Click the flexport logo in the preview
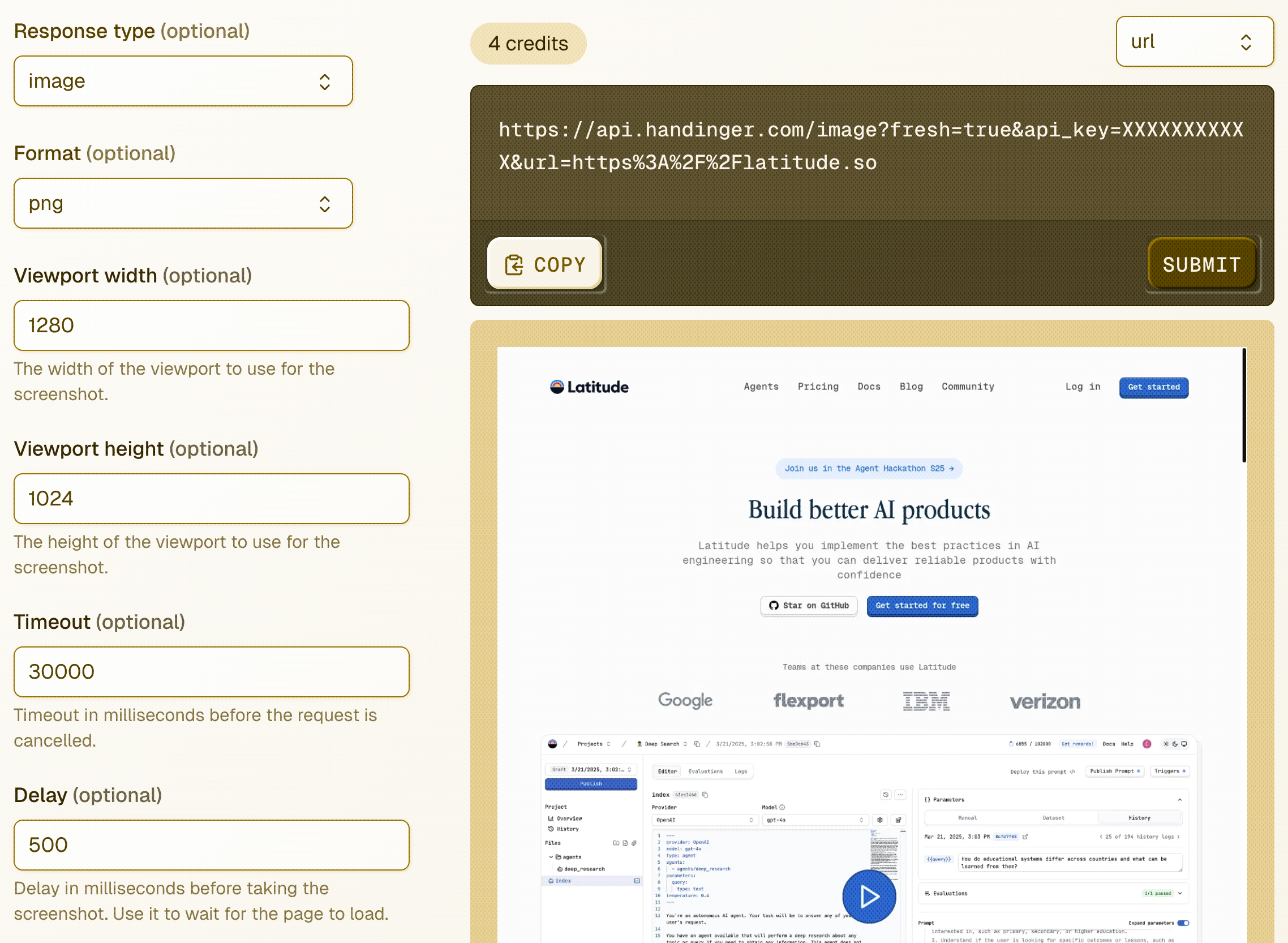1288x943 pixels. 808,700
